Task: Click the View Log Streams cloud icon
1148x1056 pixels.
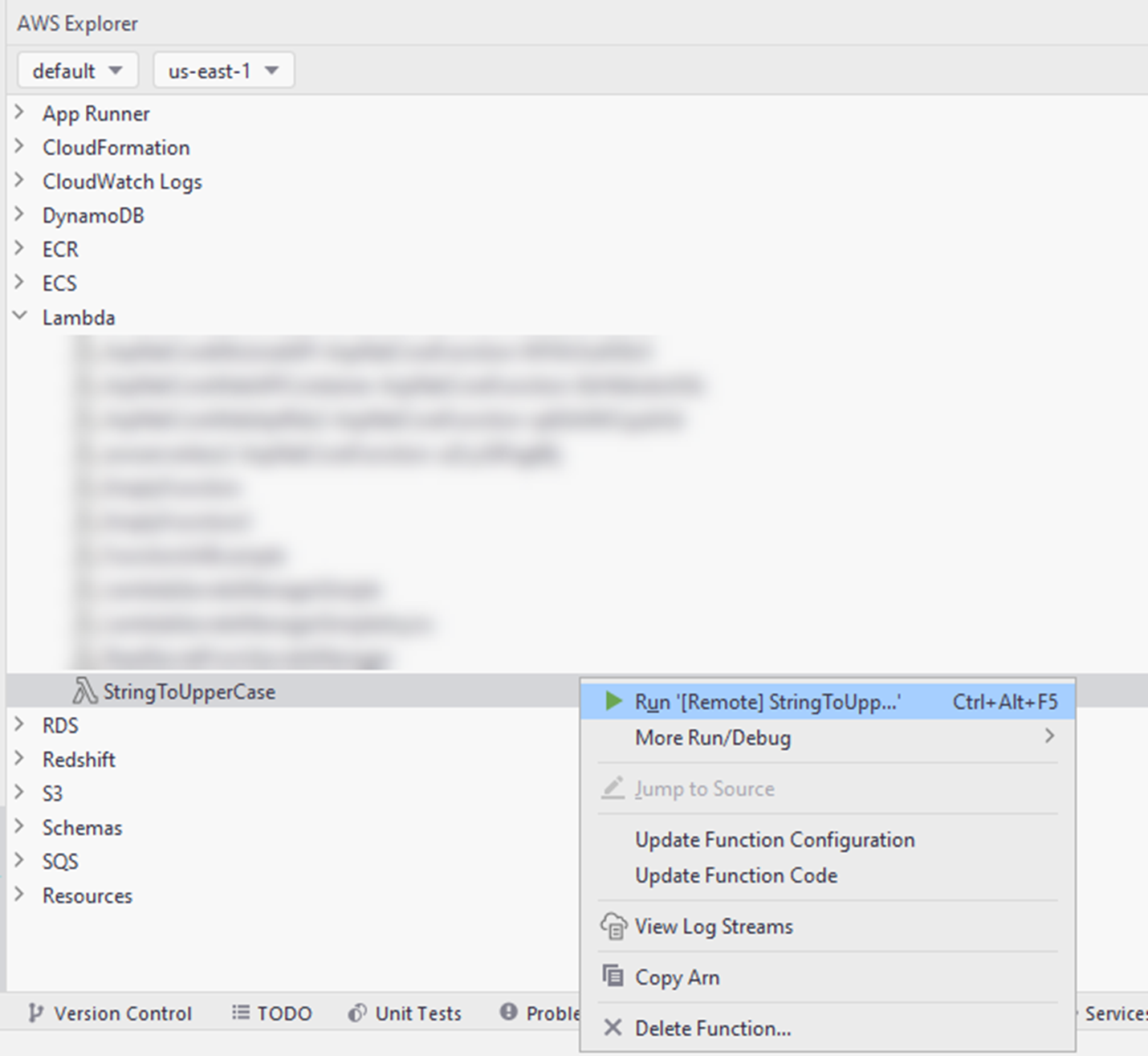Action: pos(614,926)
